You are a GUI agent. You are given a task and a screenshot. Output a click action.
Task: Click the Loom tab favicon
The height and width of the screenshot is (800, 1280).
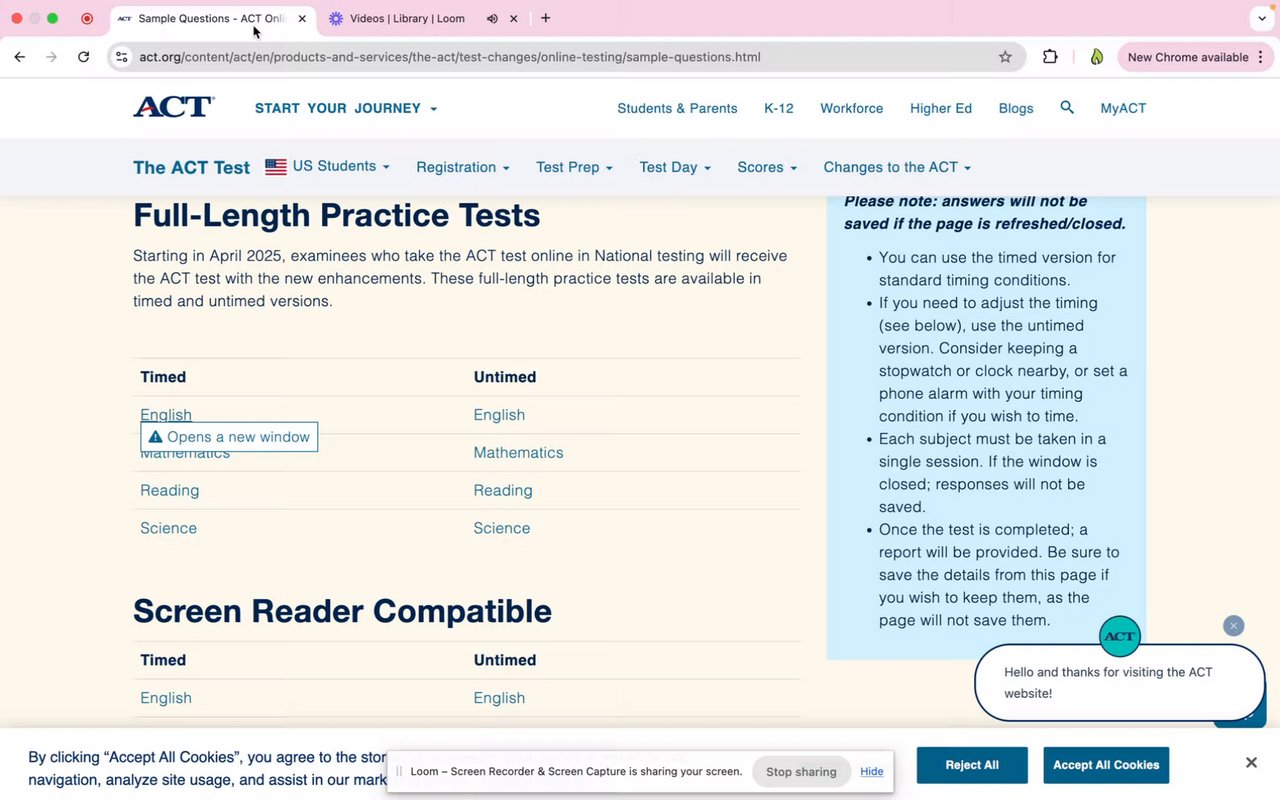[x=336, y=18]
